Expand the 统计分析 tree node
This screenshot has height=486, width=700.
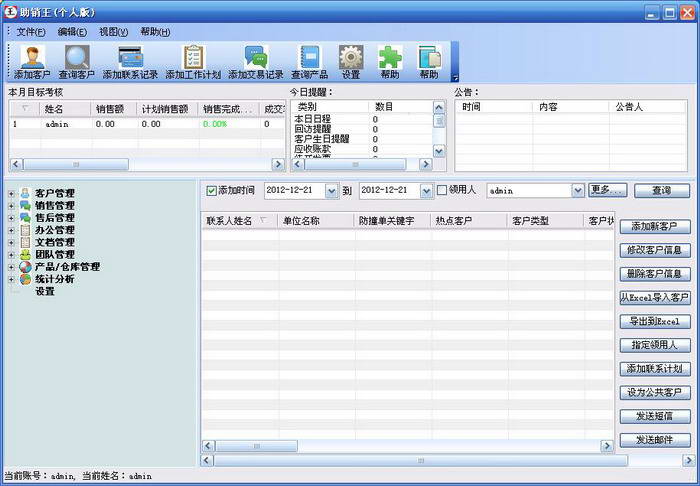(x=11, y=279)
